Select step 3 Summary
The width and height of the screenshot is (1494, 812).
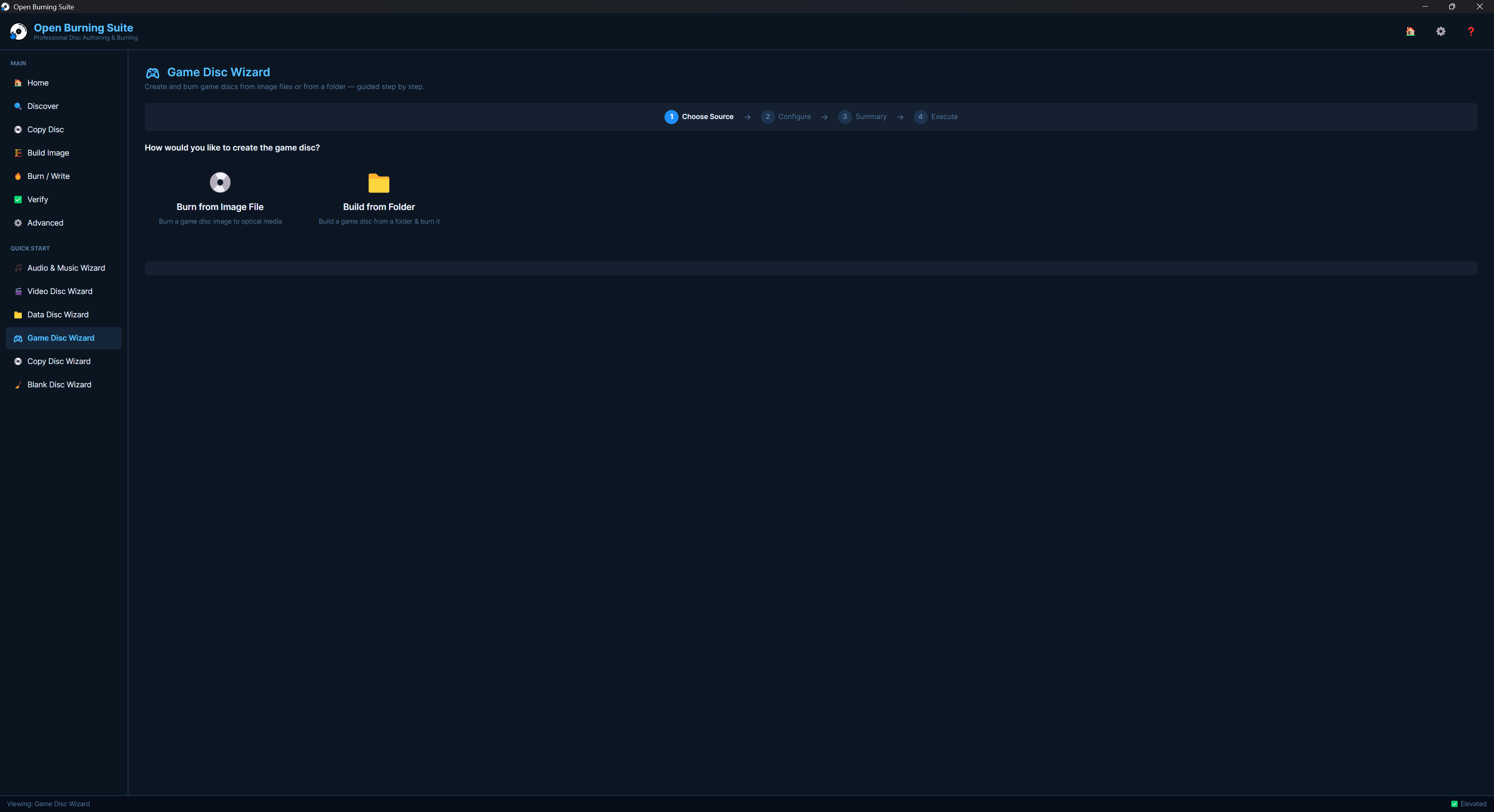[x=863, y=117]
